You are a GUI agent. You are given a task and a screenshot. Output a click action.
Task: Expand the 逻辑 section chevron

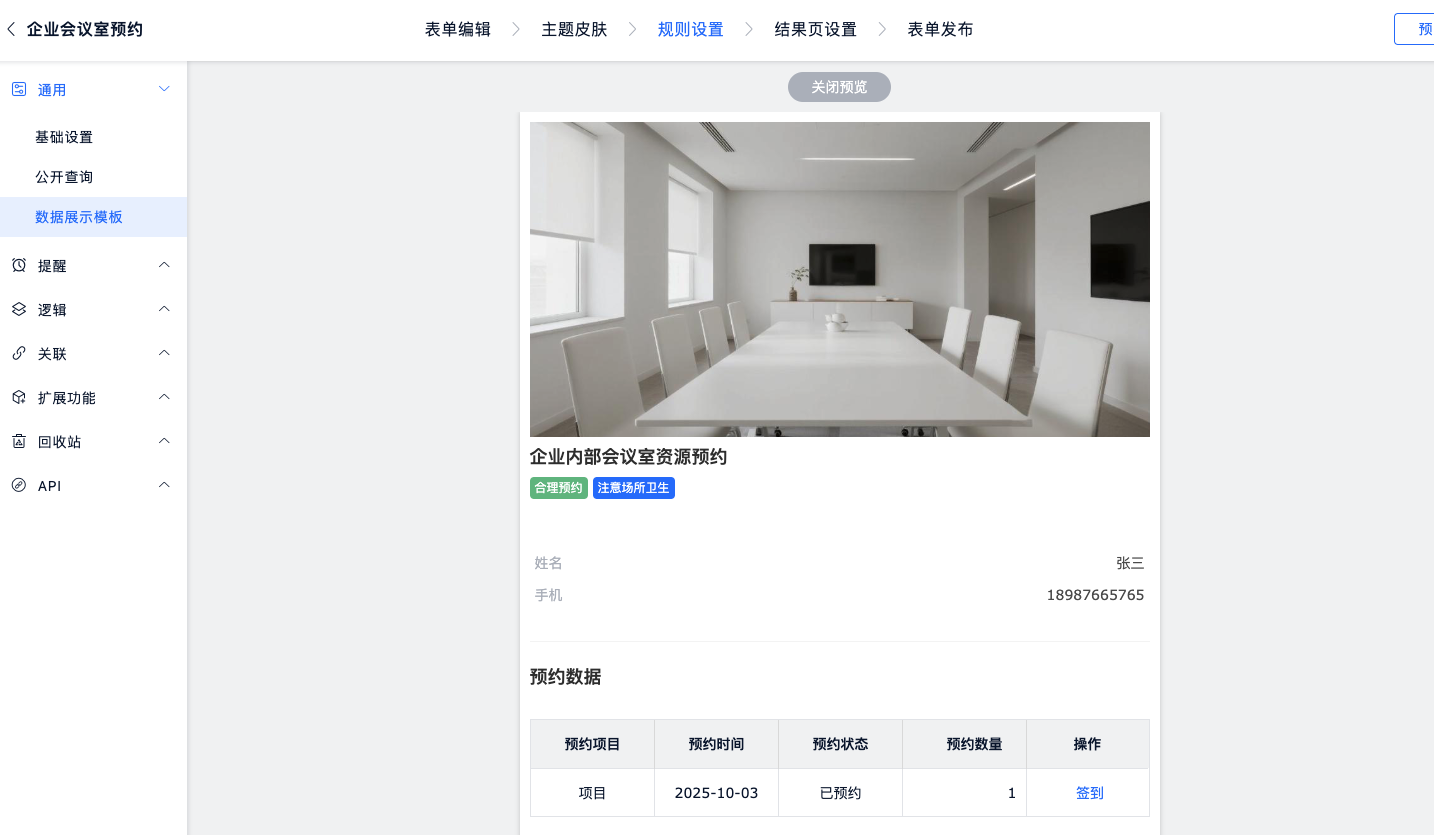coord(165,309)
